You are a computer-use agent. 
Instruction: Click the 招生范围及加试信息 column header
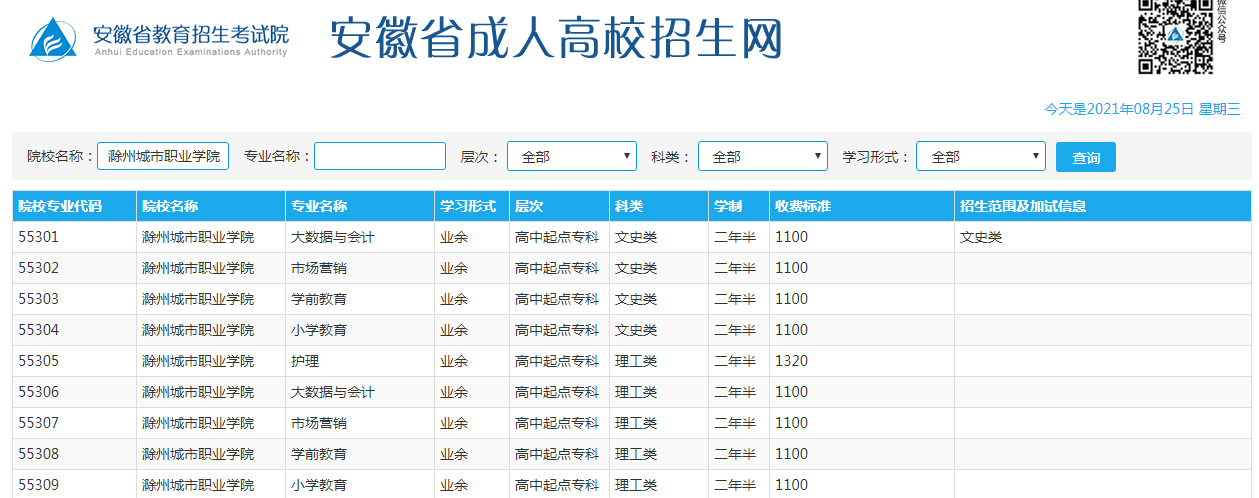pos(1023,207)
